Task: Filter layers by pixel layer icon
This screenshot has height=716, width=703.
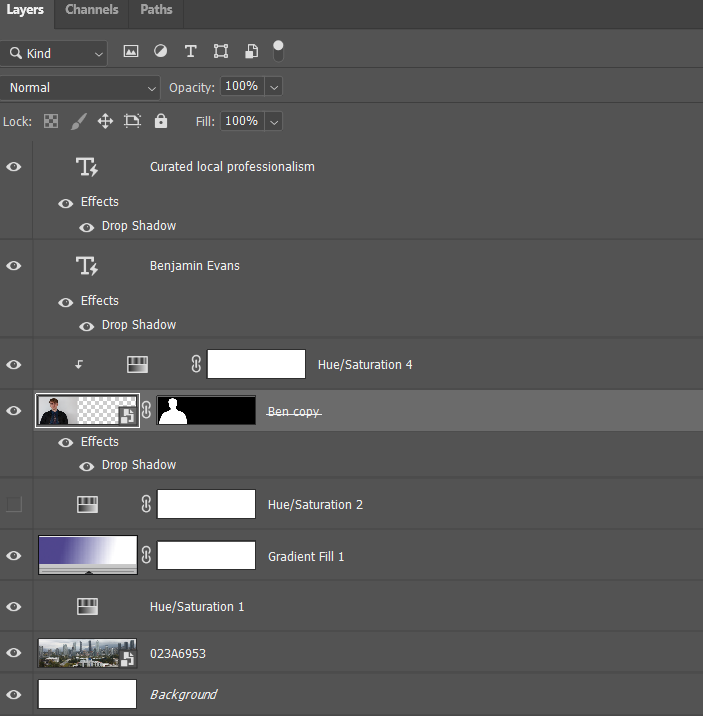Action: (131, 52)
